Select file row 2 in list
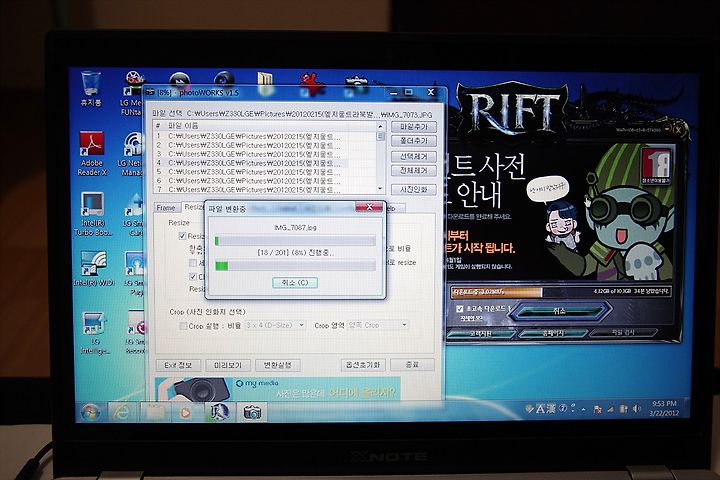The width and height of the screenshot is (720, 480). pyautogui.click(x=265, y=145)
